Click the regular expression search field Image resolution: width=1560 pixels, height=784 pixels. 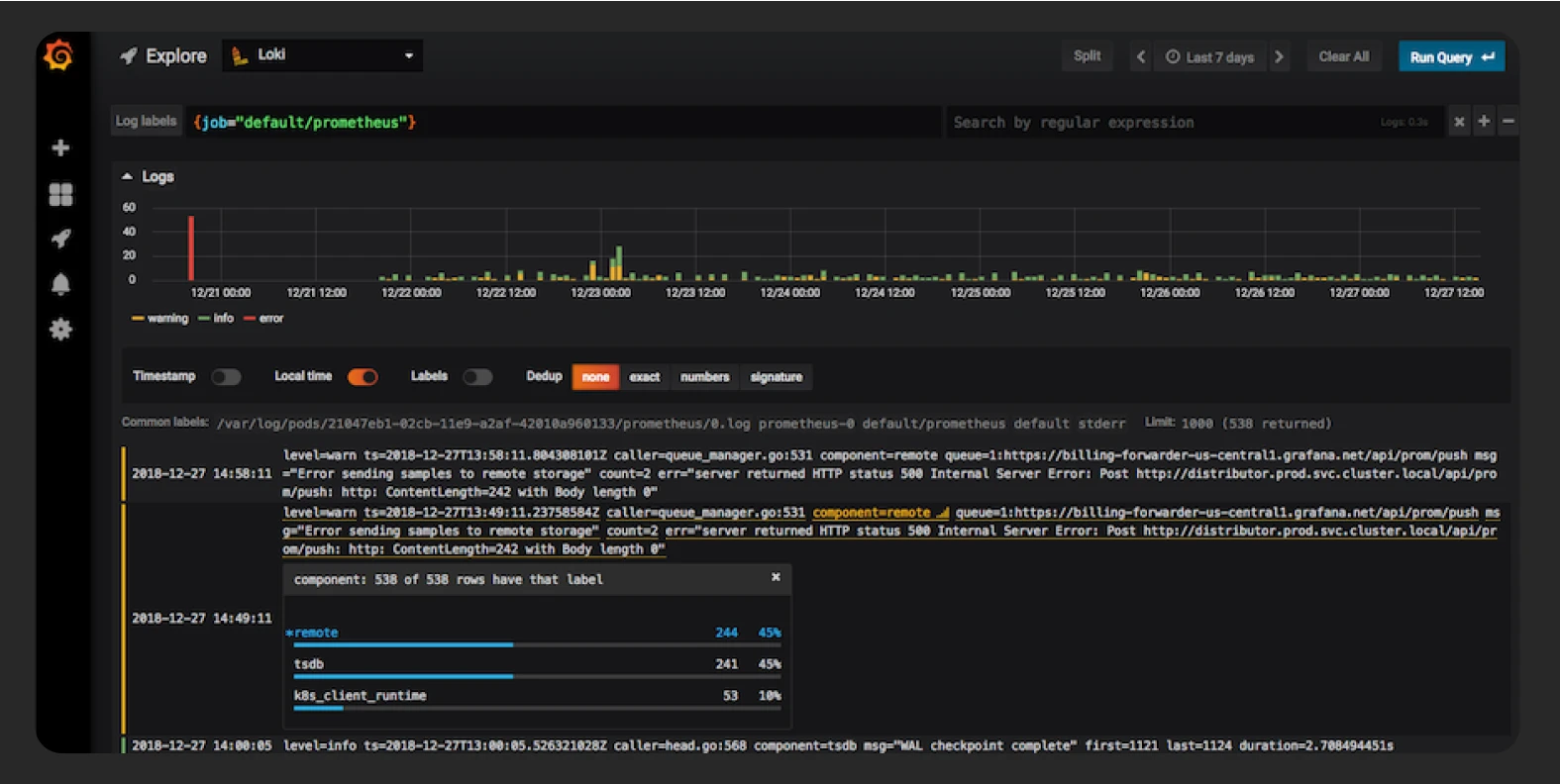[x=1159, y=122]
